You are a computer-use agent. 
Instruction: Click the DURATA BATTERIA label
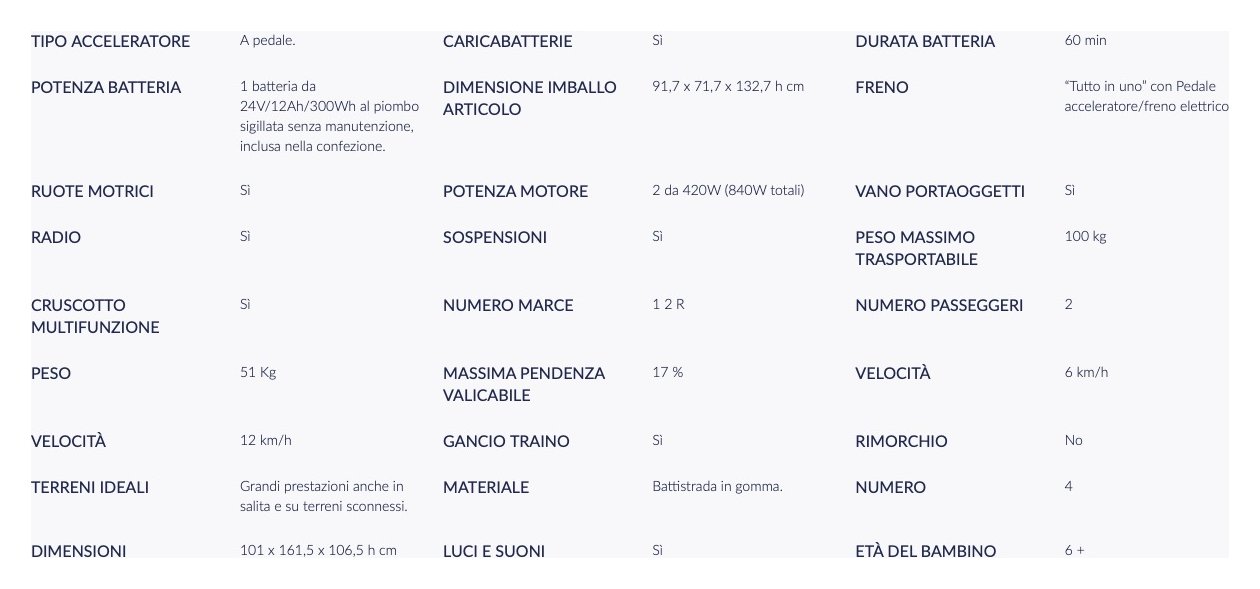[925, 42]
